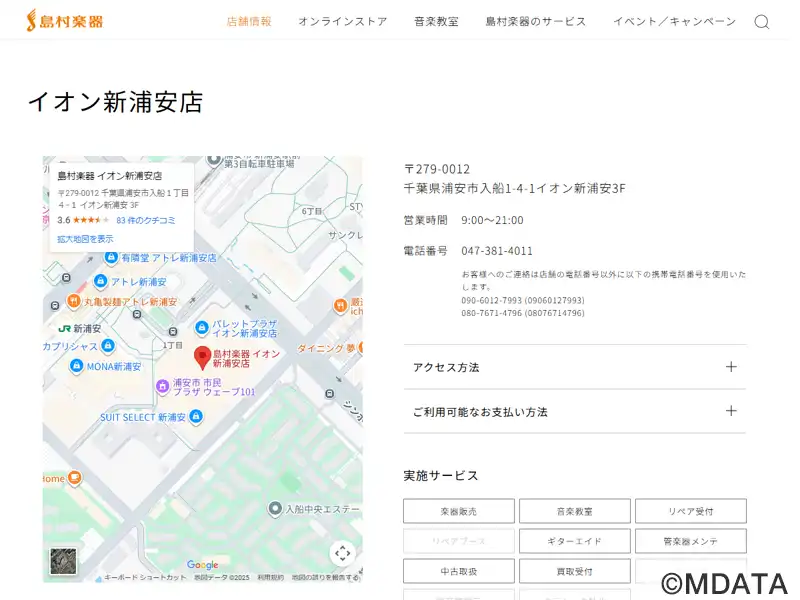Click the SUIT SELECT 新浦安 marker icon
The height and width of the screenshot is (600, 800).
88,417
